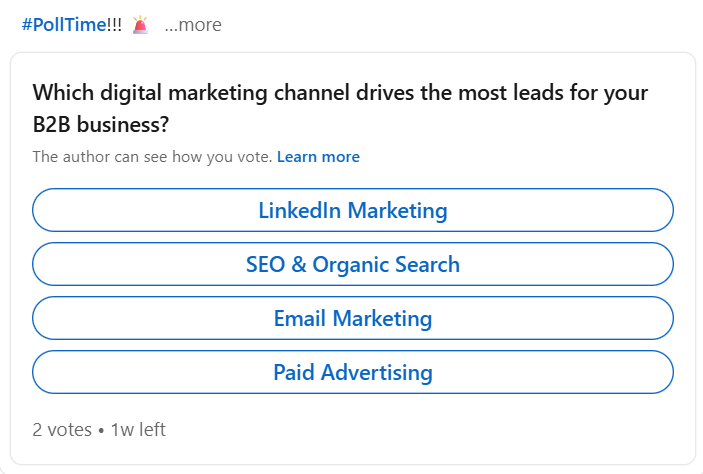Screen dimensions: 703x474
Task: Click the poll question's first line
Action: pyautogui.click(x=340, y=94)
